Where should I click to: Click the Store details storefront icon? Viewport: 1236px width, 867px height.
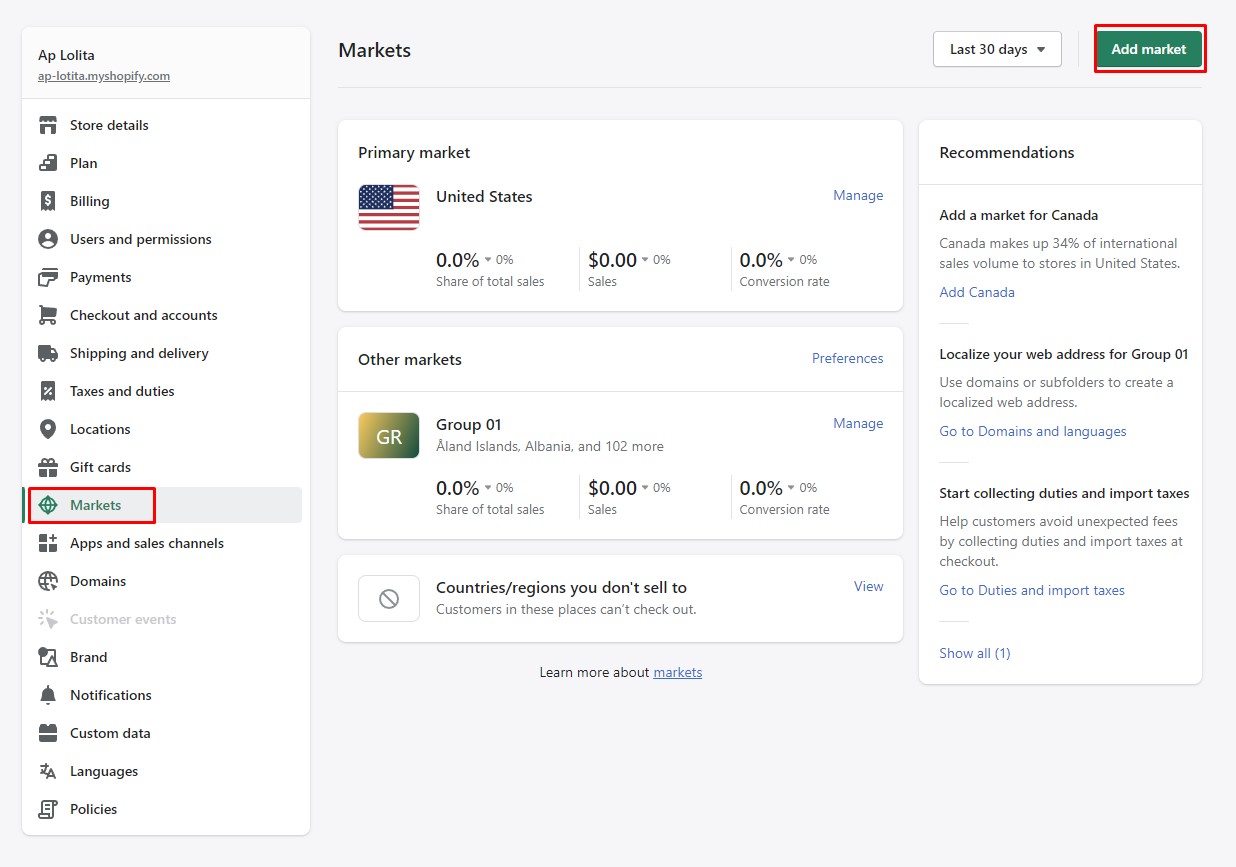click(48, 125)
